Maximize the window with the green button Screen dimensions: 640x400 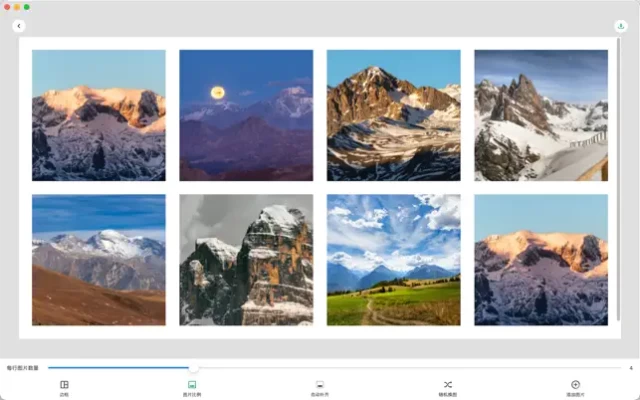coord(27,6)
